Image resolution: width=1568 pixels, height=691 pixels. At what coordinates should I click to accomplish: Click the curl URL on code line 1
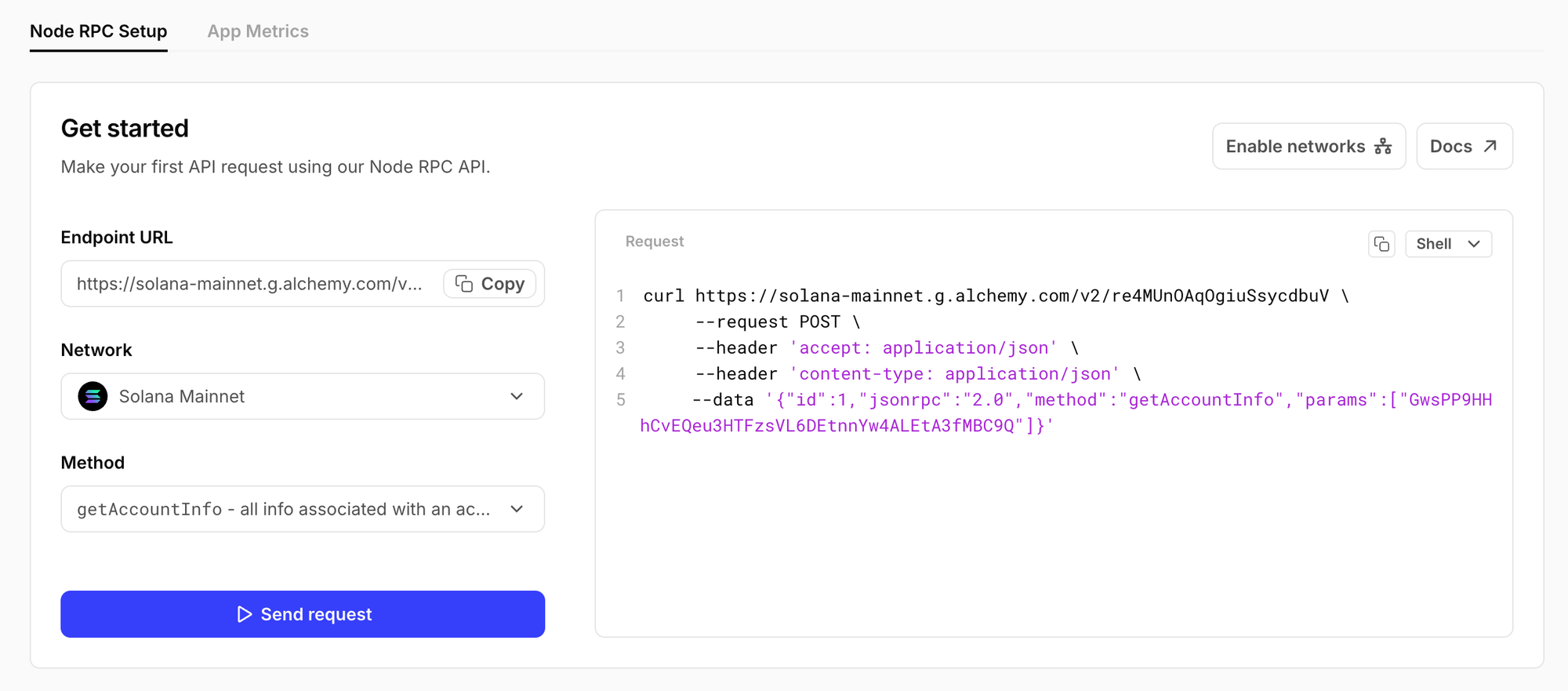click(x=1011, y=296)
